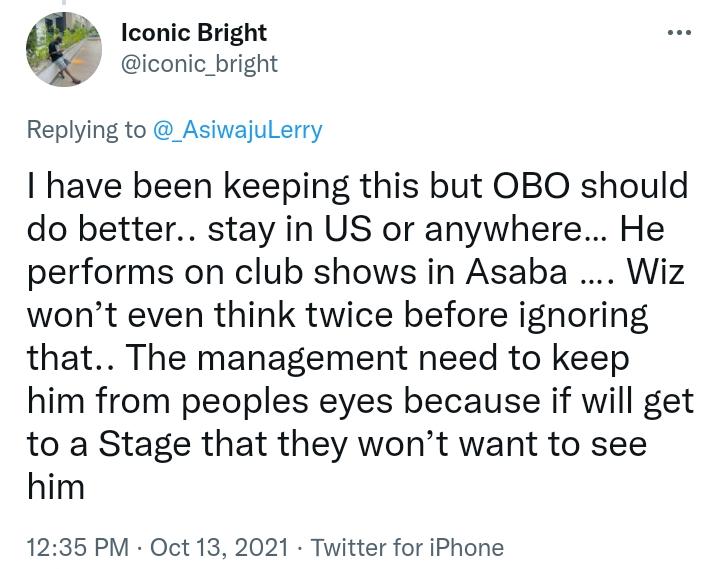Click Iconic Bright's profile avatar picture

[x=64, y=50]
